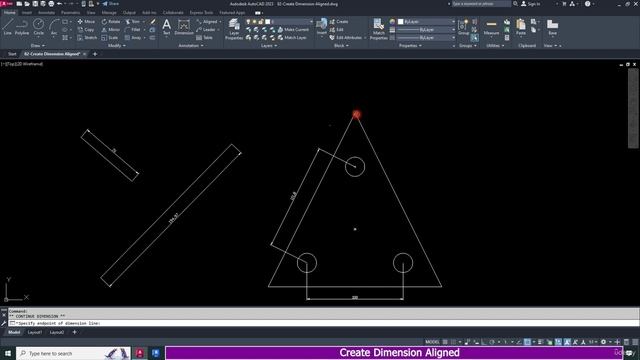The height and width of the screenshot is (360, 640).
Task: Click Make Current layer button
Action: pos(293,29)
